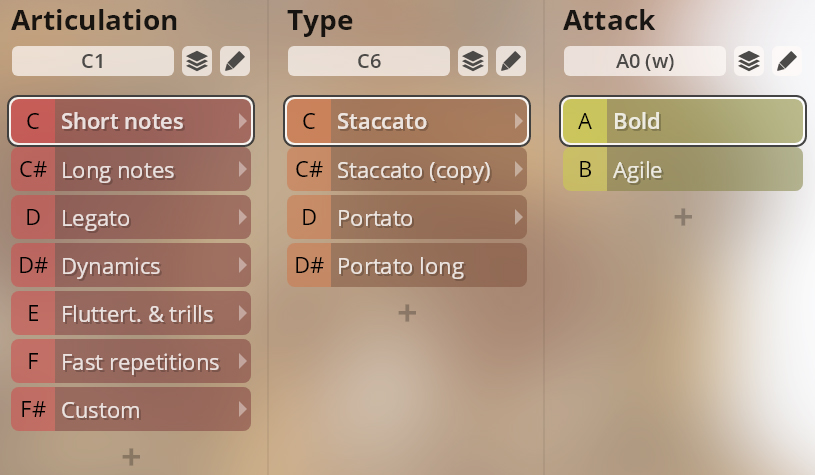Add new item with plus under Type

(407, 312)
